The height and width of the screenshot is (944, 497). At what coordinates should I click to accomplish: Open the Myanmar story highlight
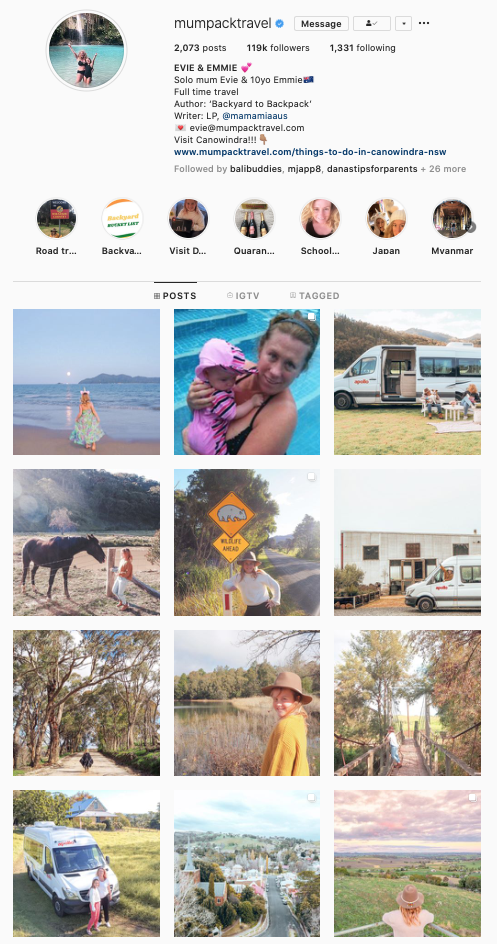click(x=452, y=219)
